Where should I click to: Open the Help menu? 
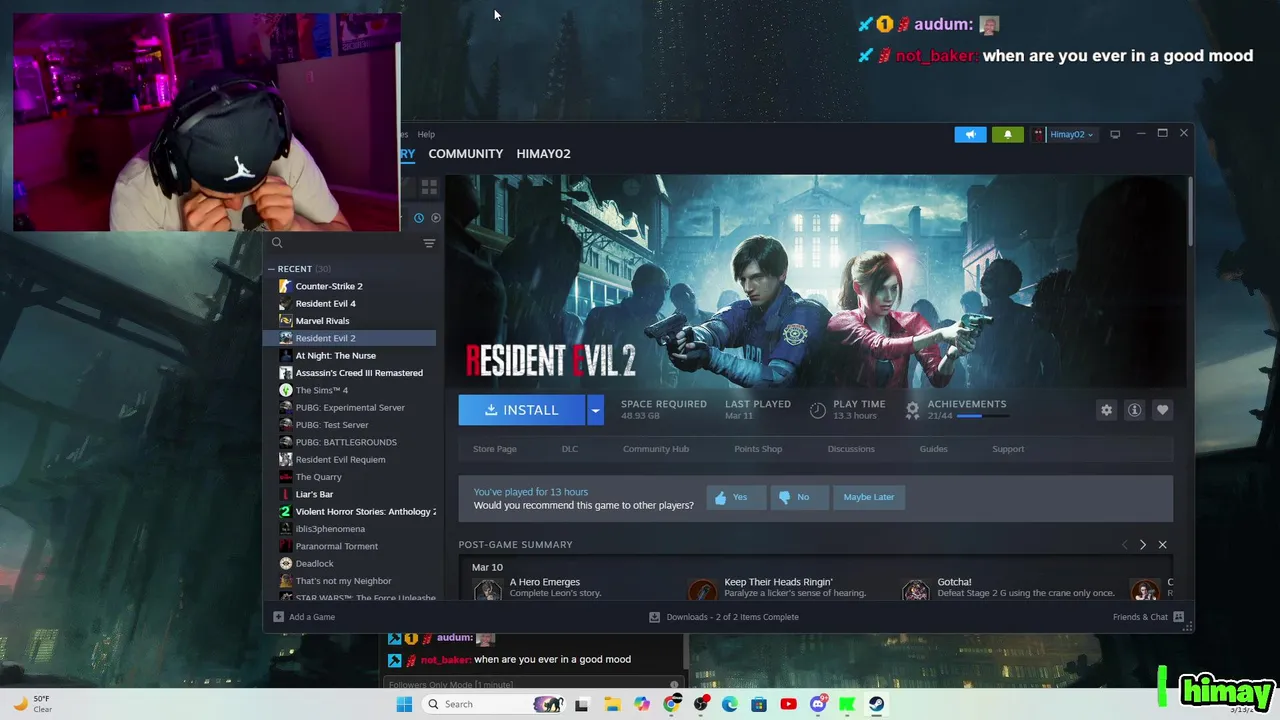426,134
